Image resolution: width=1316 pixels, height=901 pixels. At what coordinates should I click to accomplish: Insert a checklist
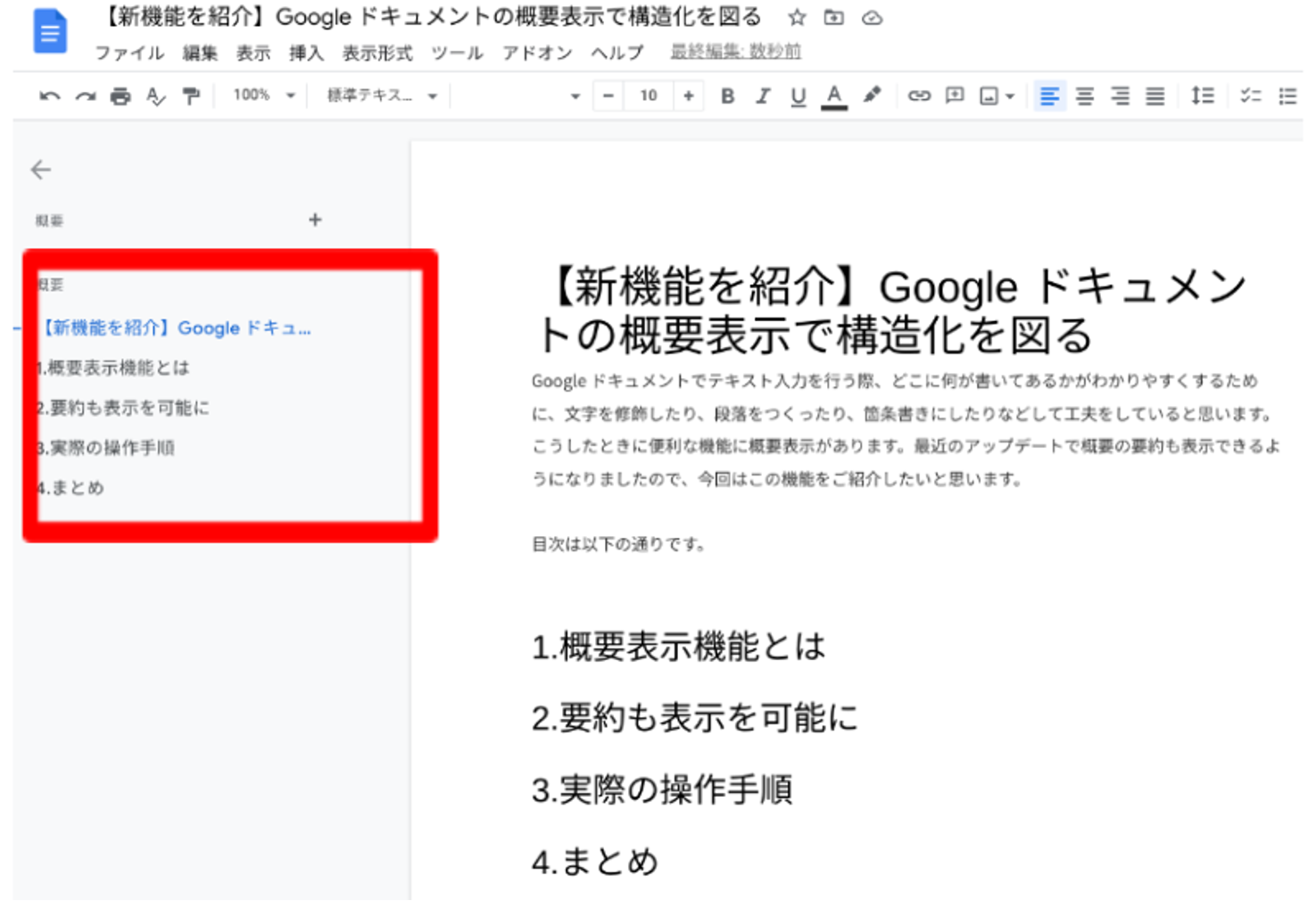[1251, 95]
